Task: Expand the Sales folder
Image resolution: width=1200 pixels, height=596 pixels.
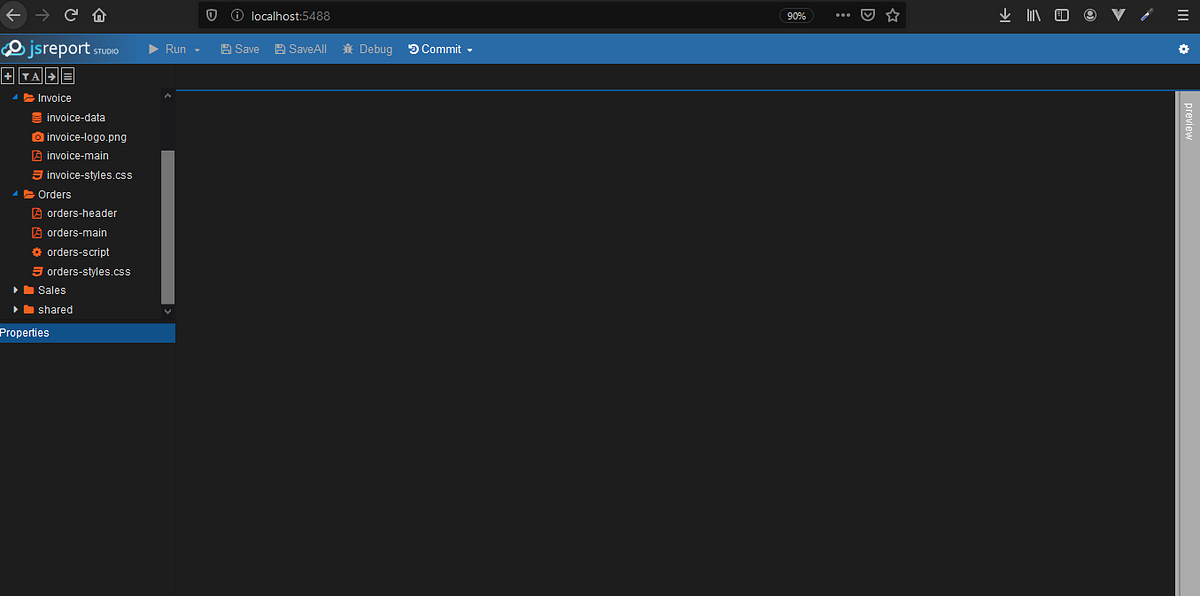Action: click(x=15, y=289)
